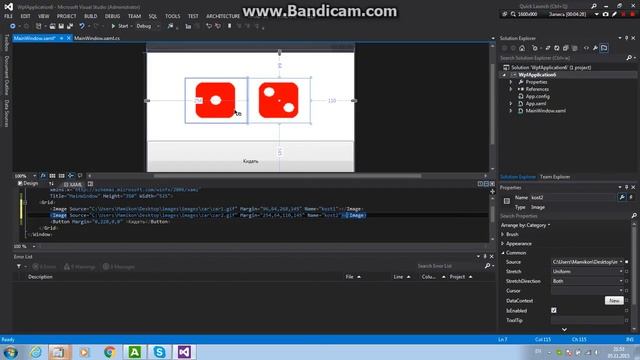Open the FILE menu

[x=8, y=16]
